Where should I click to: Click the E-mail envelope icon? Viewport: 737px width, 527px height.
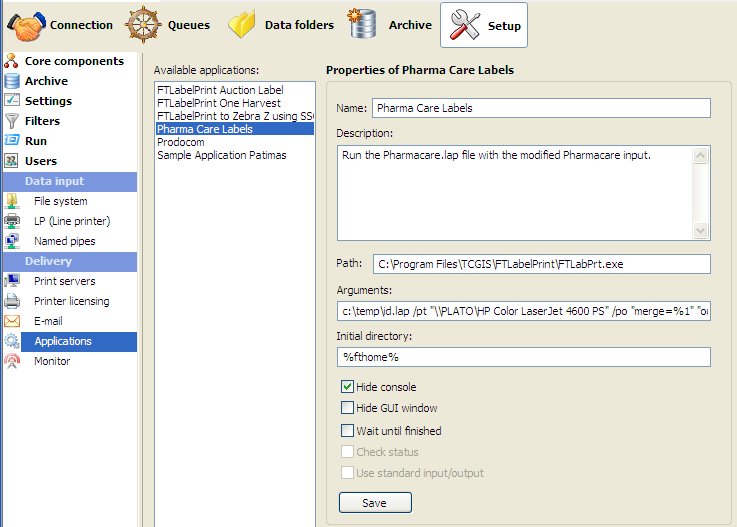click(x=12, y=321)
